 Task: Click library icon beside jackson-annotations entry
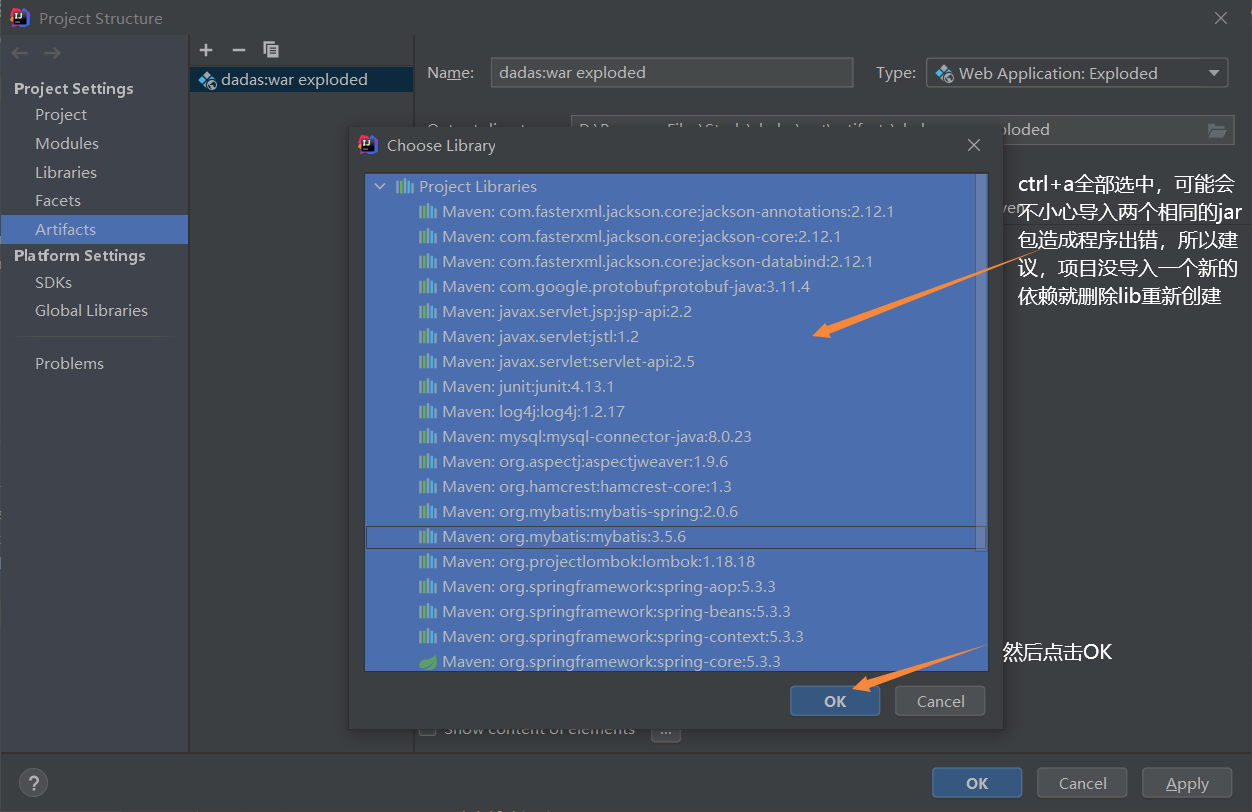427,212
